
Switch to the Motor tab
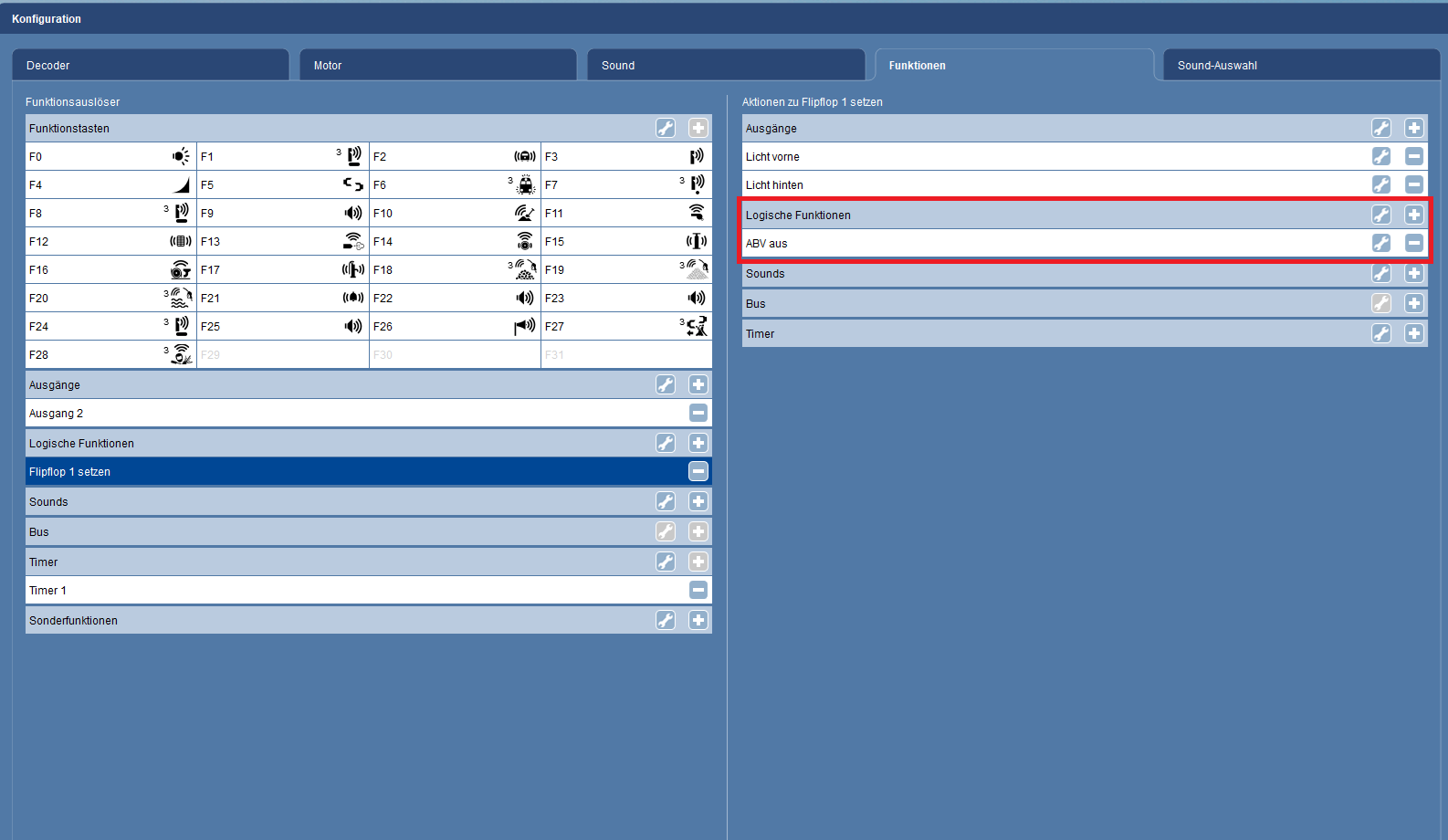[x=437, y=66]
